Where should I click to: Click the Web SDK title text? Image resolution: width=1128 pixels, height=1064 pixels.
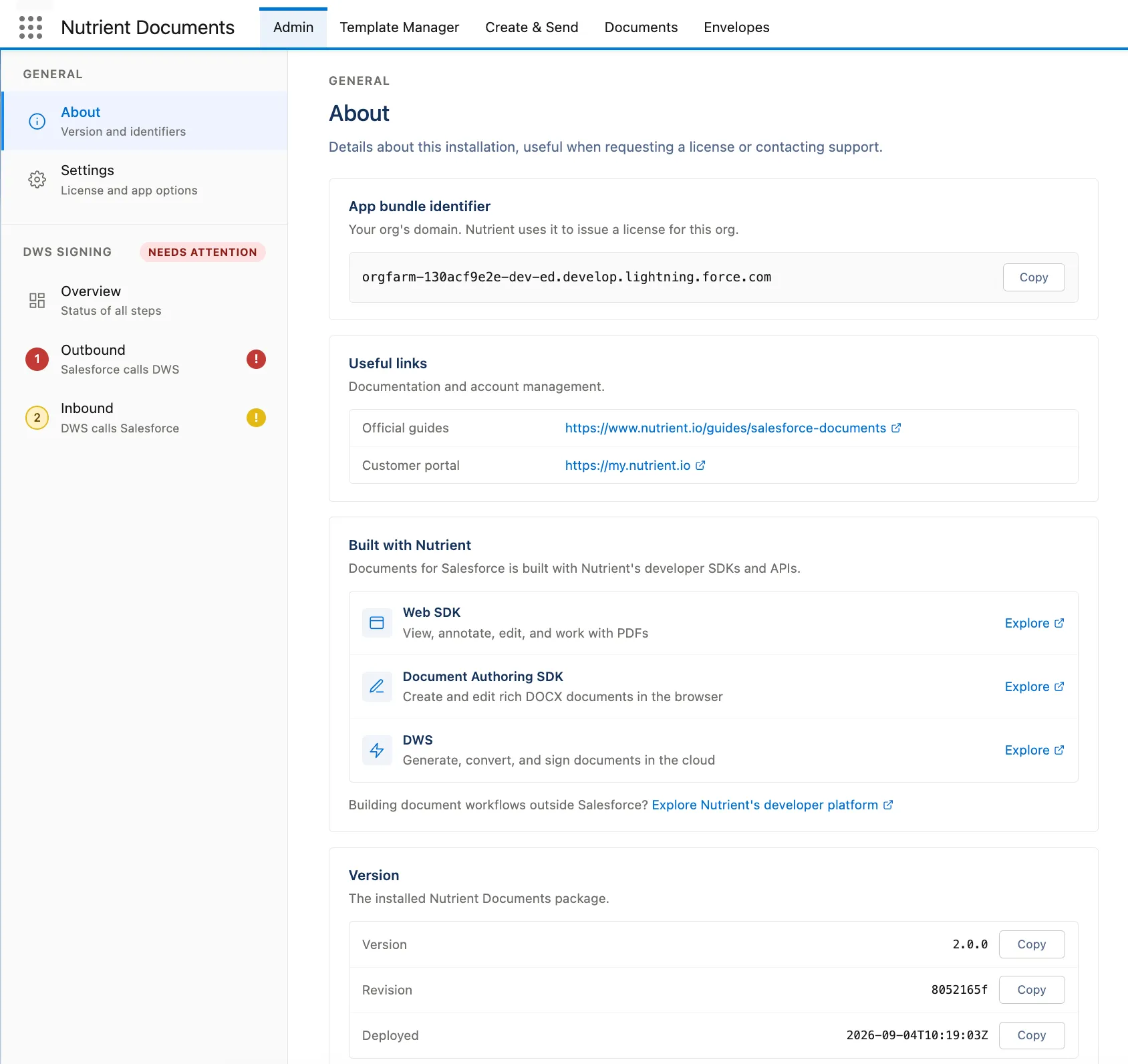[x=432, y=612]
